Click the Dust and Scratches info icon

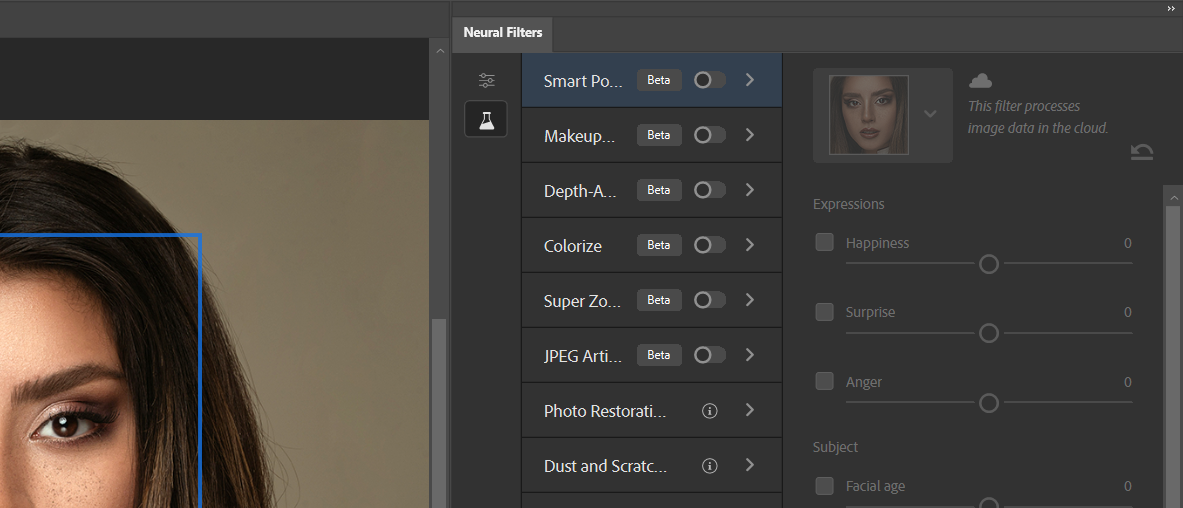(710, 466)
